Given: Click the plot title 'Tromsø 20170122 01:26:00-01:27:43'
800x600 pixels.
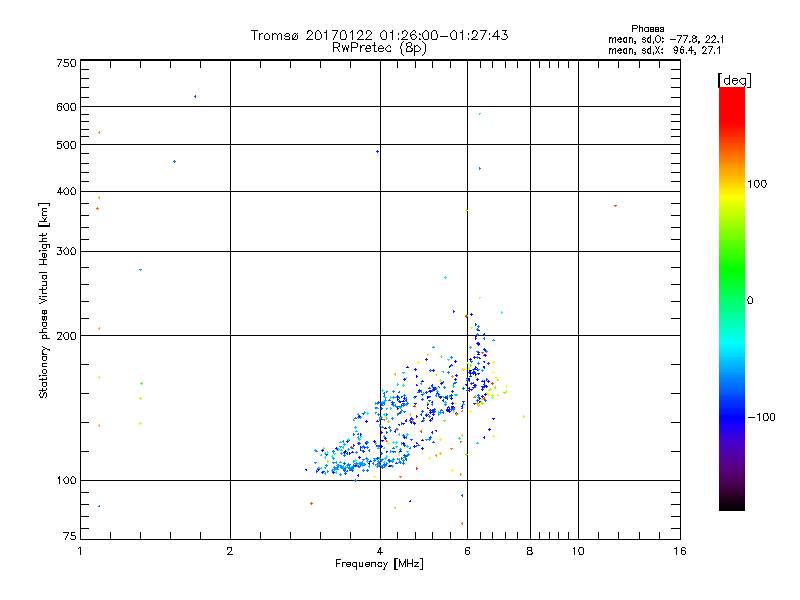Looking at the screenshot, I should click(x=379, y=35).
